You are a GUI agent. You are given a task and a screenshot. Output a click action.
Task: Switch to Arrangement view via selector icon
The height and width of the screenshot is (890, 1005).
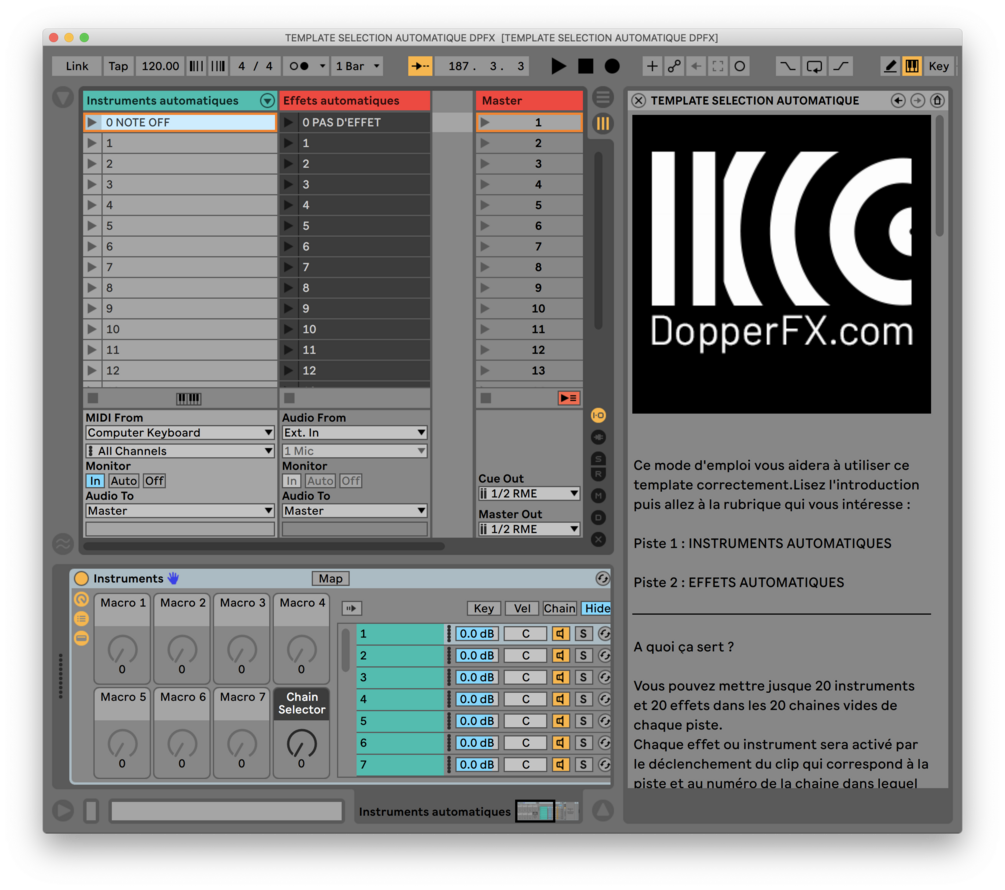click(x=602, y=97)
